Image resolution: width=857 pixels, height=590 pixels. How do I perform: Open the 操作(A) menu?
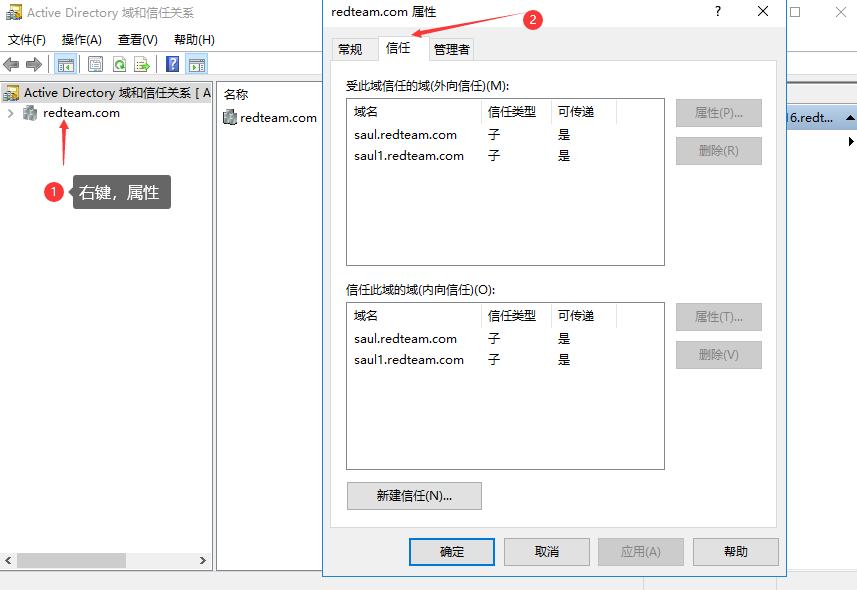pos(81,39)
